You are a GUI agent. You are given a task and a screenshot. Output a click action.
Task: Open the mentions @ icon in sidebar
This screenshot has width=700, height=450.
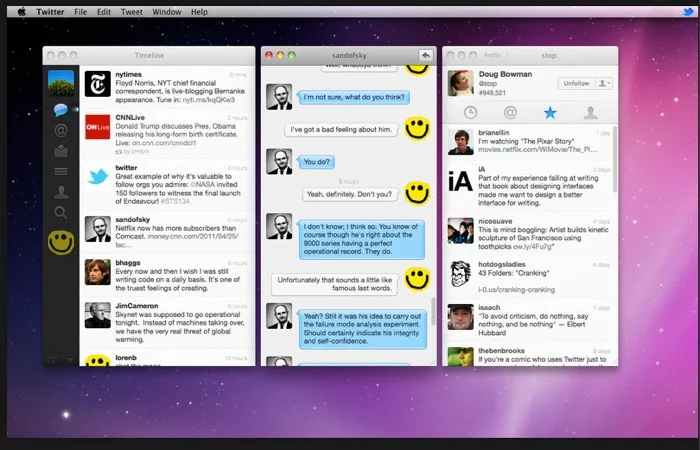click(x=61, y=130)
